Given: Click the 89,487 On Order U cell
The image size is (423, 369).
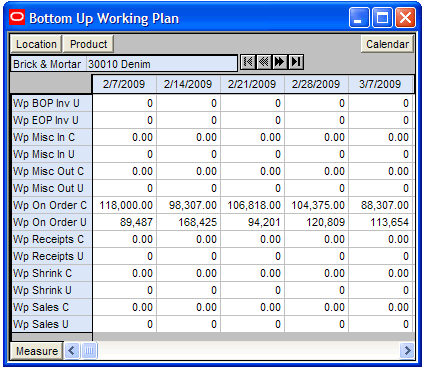Looking at the screenshot, I should click(x=125, y=222).
